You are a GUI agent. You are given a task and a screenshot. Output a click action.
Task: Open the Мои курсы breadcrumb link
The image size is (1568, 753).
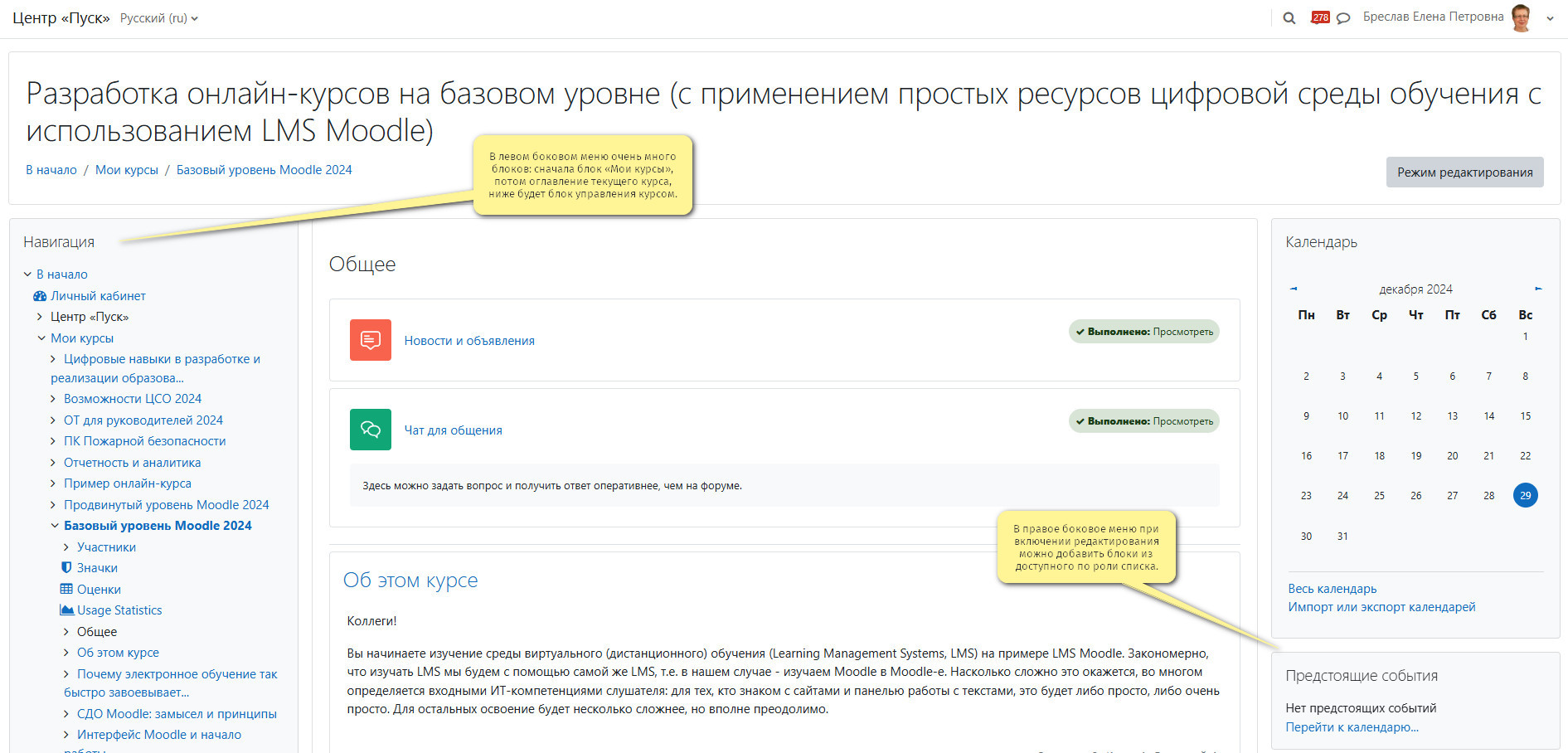click(x=126, y=169)
